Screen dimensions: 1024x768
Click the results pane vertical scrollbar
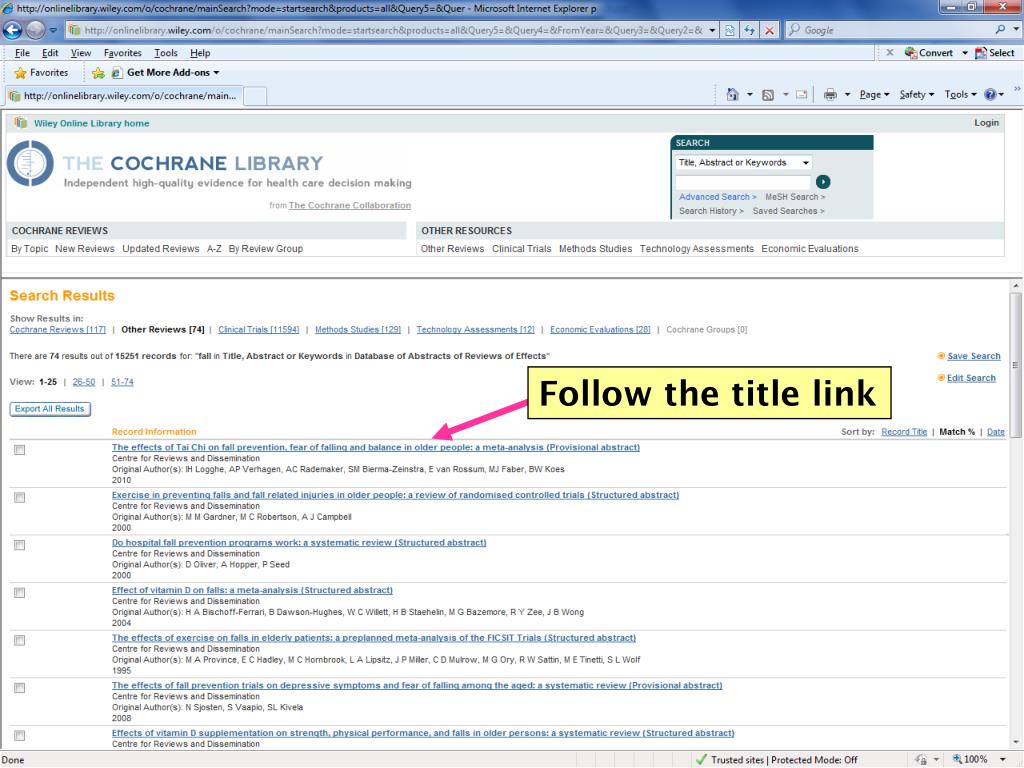tap(1016, 366)
